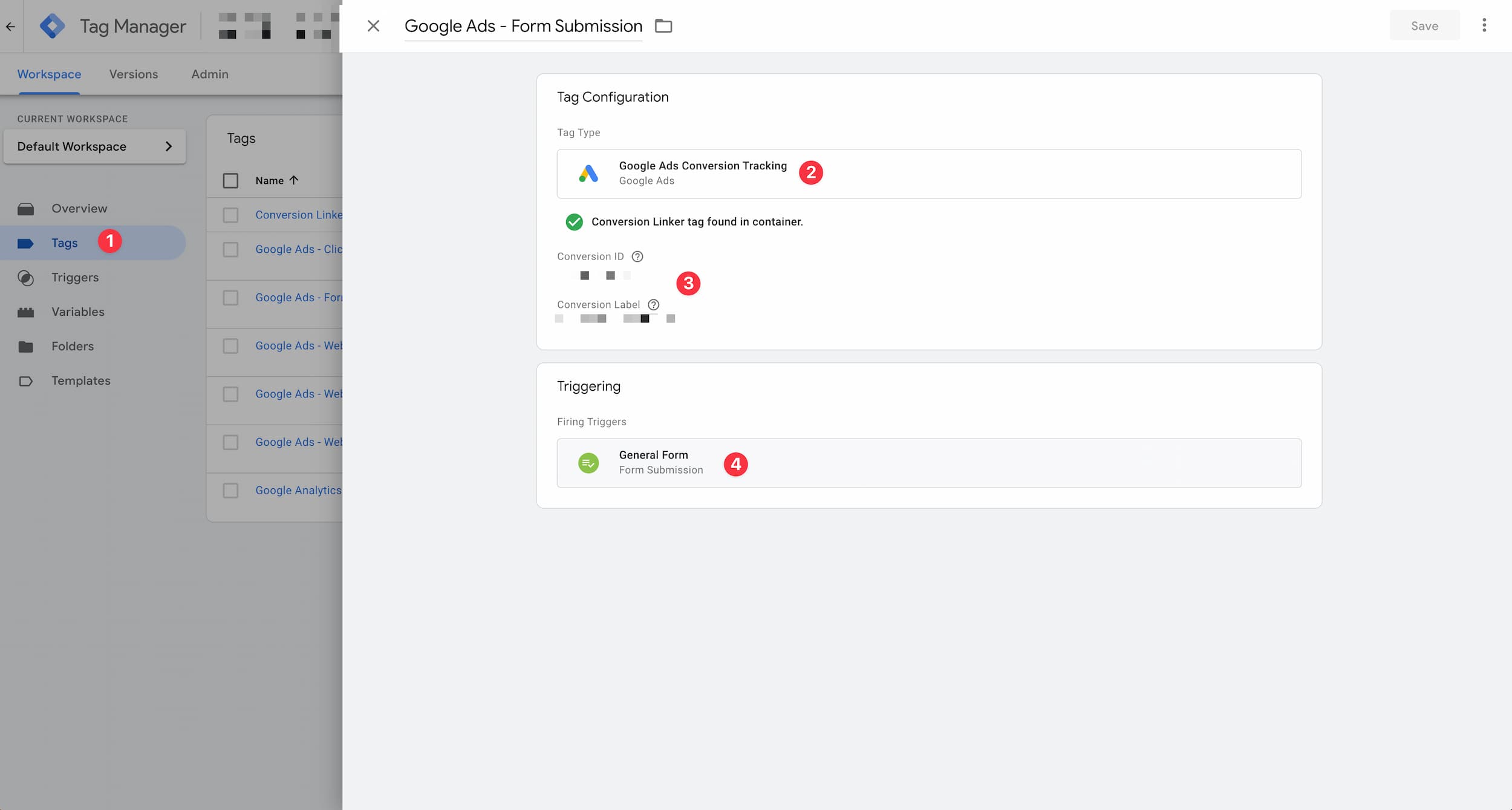Viewport: 1512px width, 810px height.
Task: Open the General Form firing trigger card
Action: tap(929, 463)
